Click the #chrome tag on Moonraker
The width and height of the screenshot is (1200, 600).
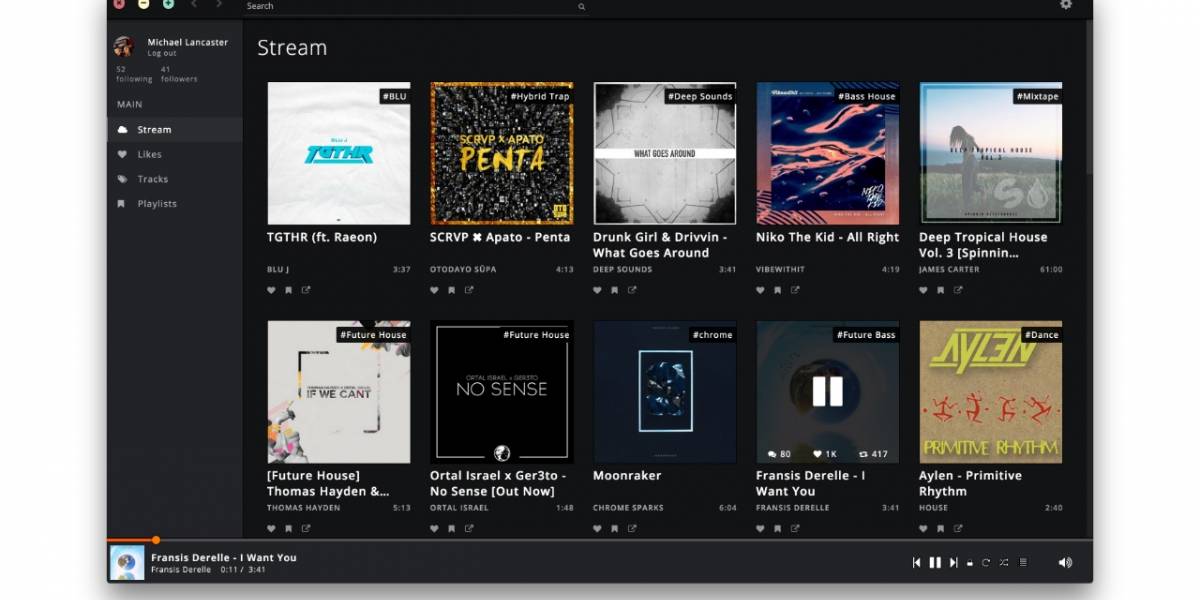(x=712, y=334)
